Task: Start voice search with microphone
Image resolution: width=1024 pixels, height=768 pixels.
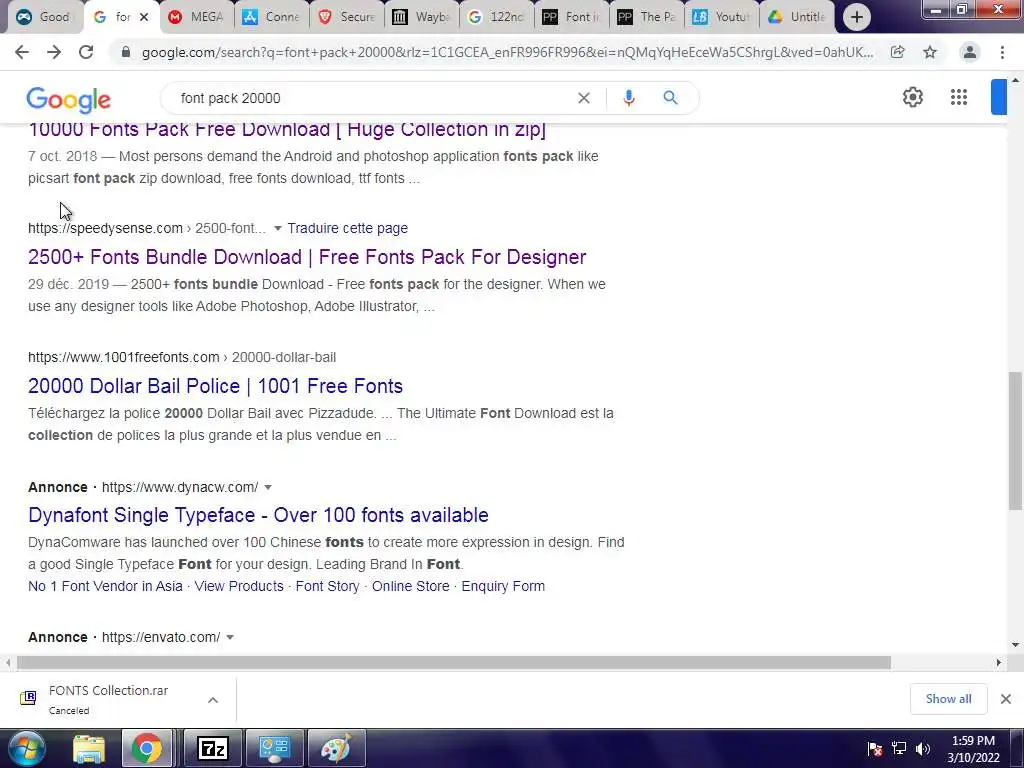Action: click(x=628, y=98)
